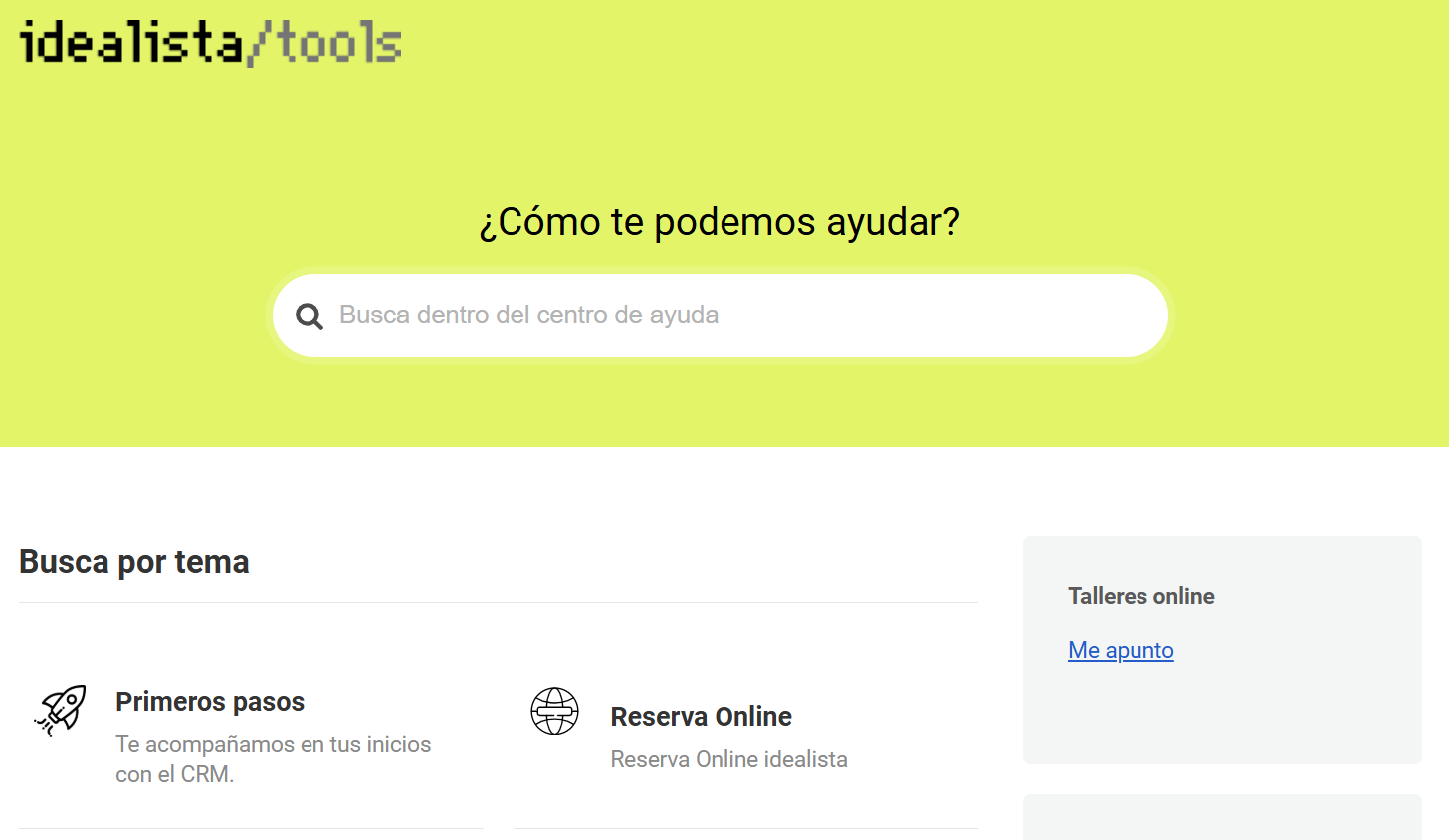This screenshot has width=1449, height=840.
Task: Click the search magnifier icon
Action: point(310,316)
